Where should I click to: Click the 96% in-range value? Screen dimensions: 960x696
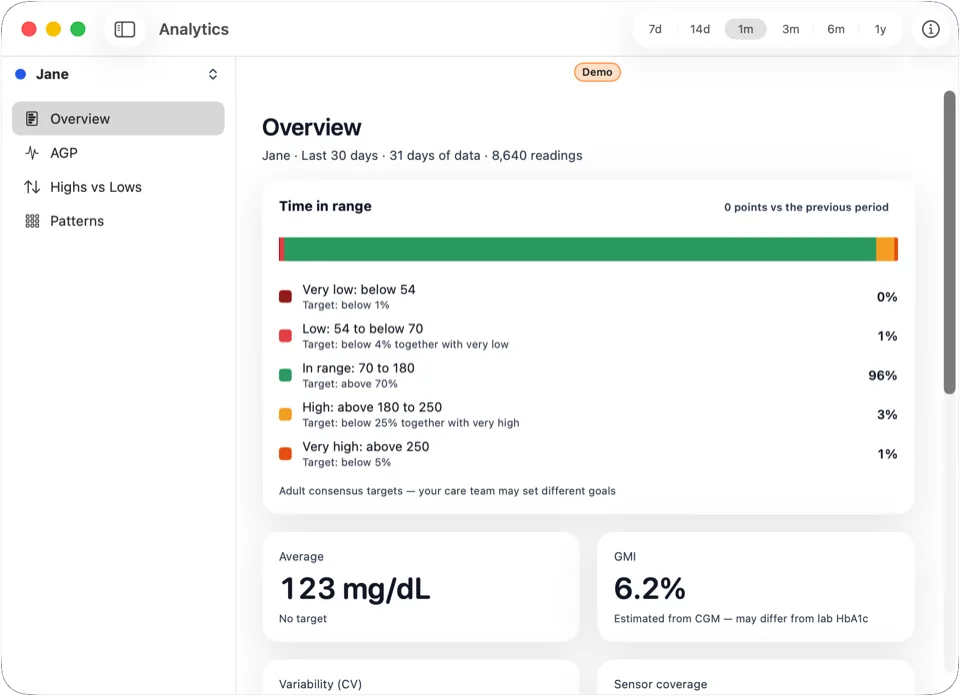[882, 376]
